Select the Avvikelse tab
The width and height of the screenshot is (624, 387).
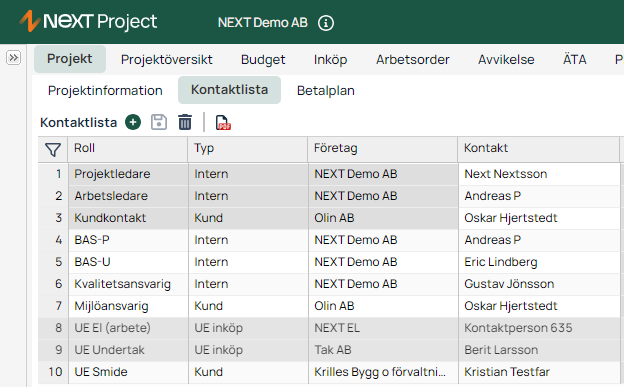click(x=506, y=59)
